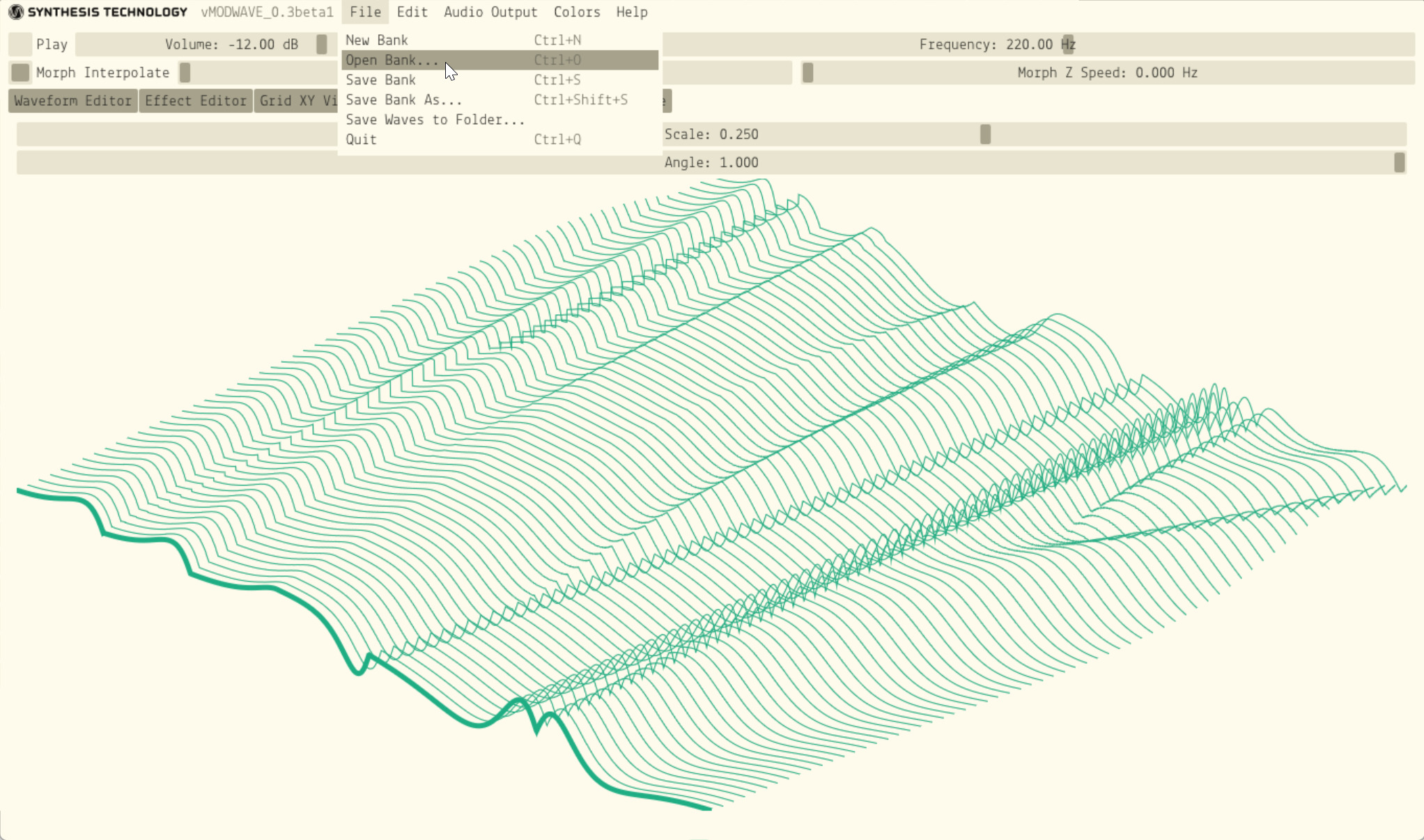The image size is (1424, 840).
Task: Click the Angle: 1.000 value
Action: point(711,162)
